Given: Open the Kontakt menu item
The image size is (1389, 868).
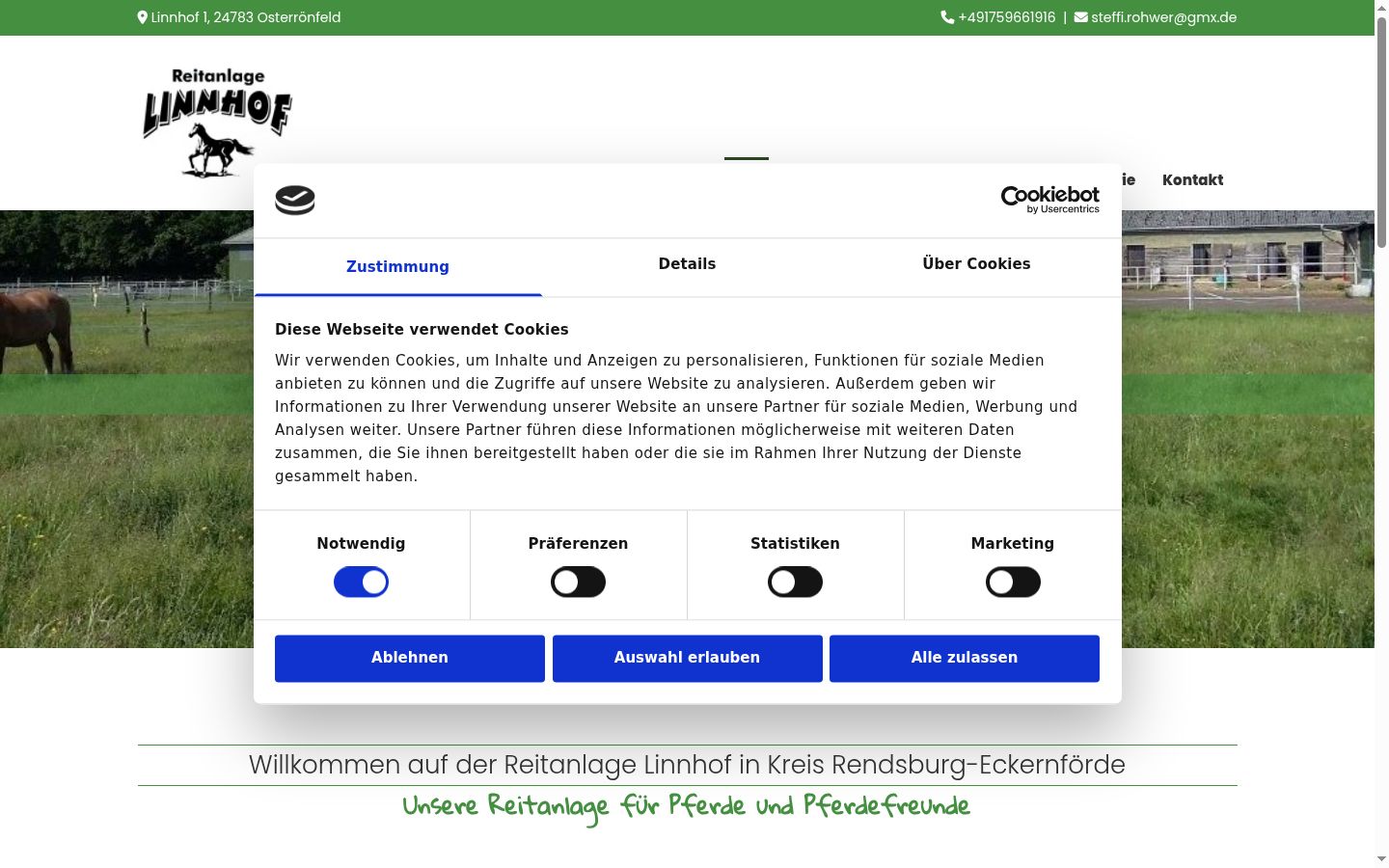Looking at the screenshot, I should click(x=1192, y=179).
